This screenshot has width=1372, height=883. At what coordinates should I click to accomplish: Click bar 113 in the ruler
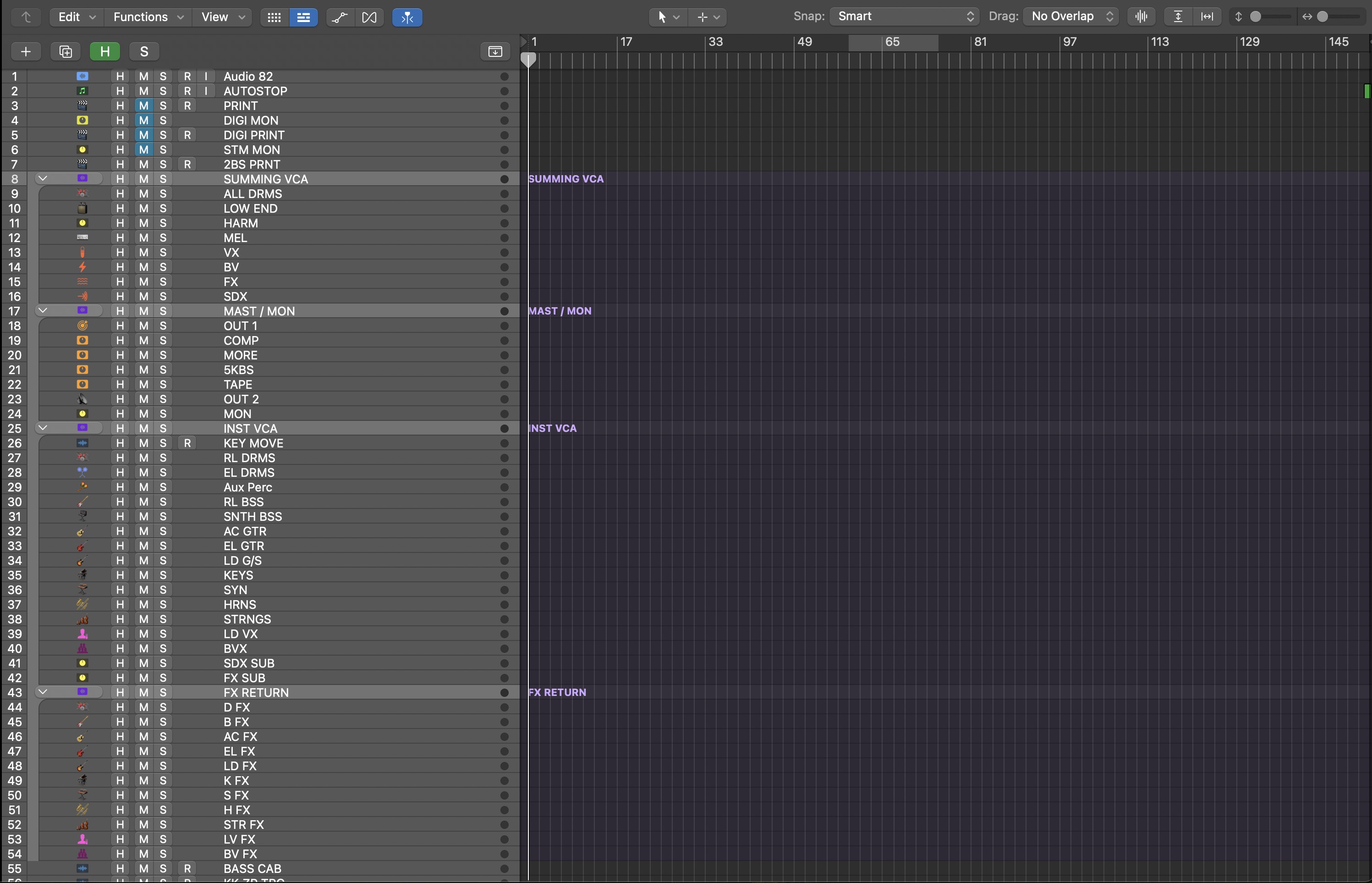click(x=1160, y=42)
